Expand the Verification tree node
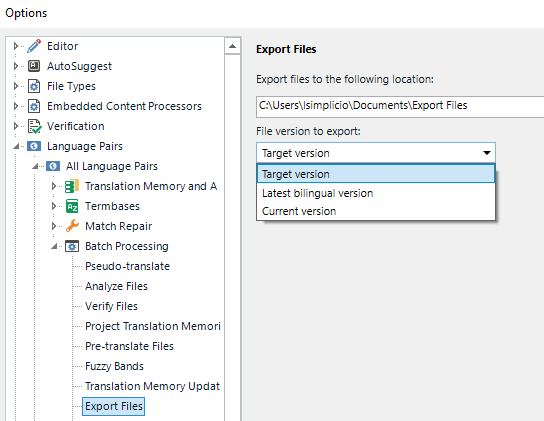The width and height of the screenshot is (544, 421). click(x=15, y=126)
